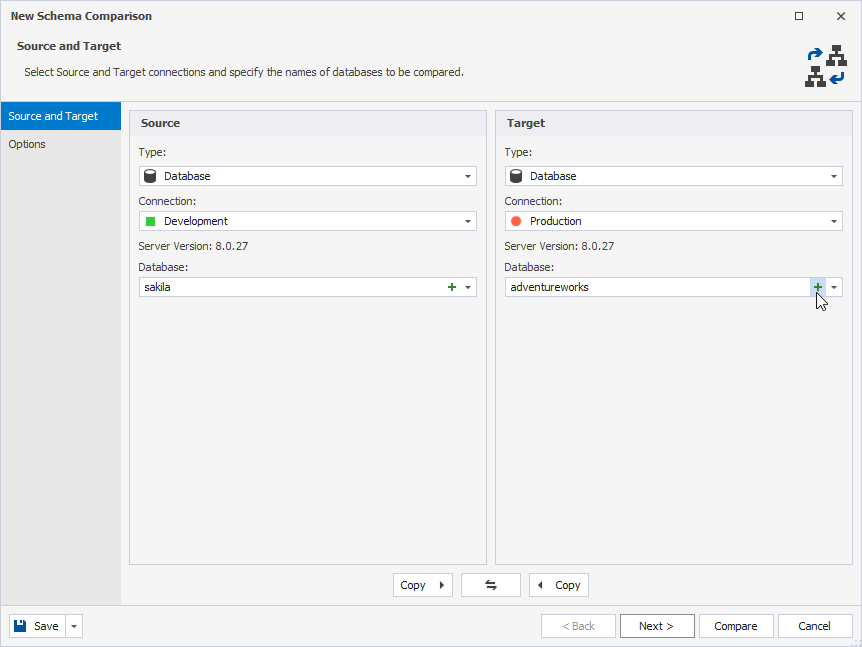Copy source settings to target
Image resolution: width=862 pixels, height=647 pixels.
pos(423,585)
